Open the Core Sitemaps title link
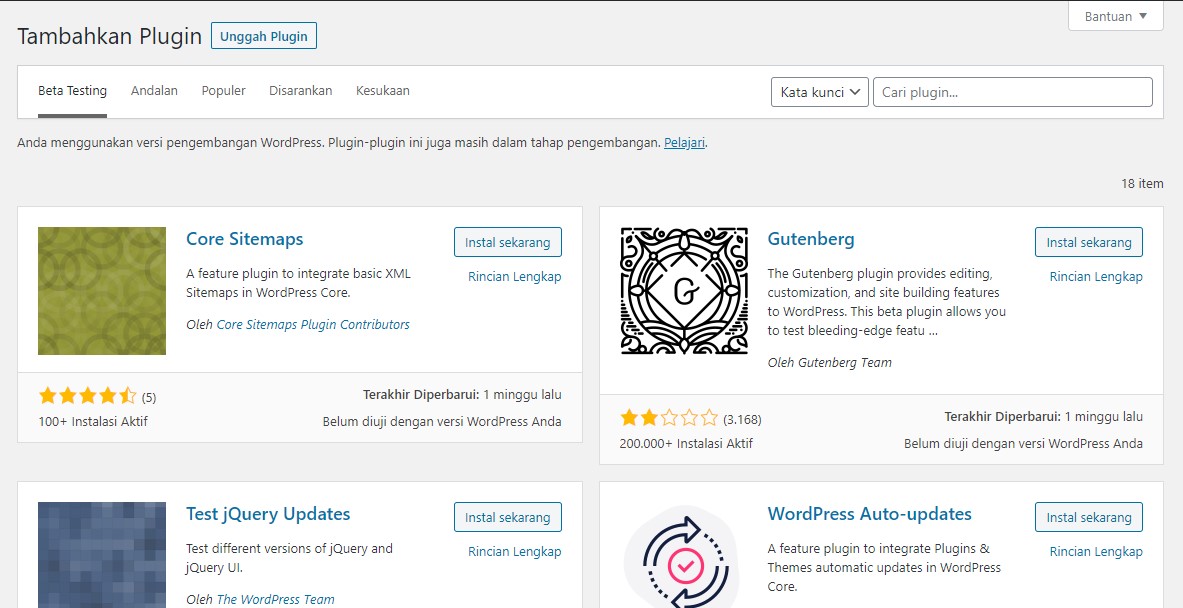Image resolution: width=1183 pixels, height=608 pixels. tap(244, 239)
